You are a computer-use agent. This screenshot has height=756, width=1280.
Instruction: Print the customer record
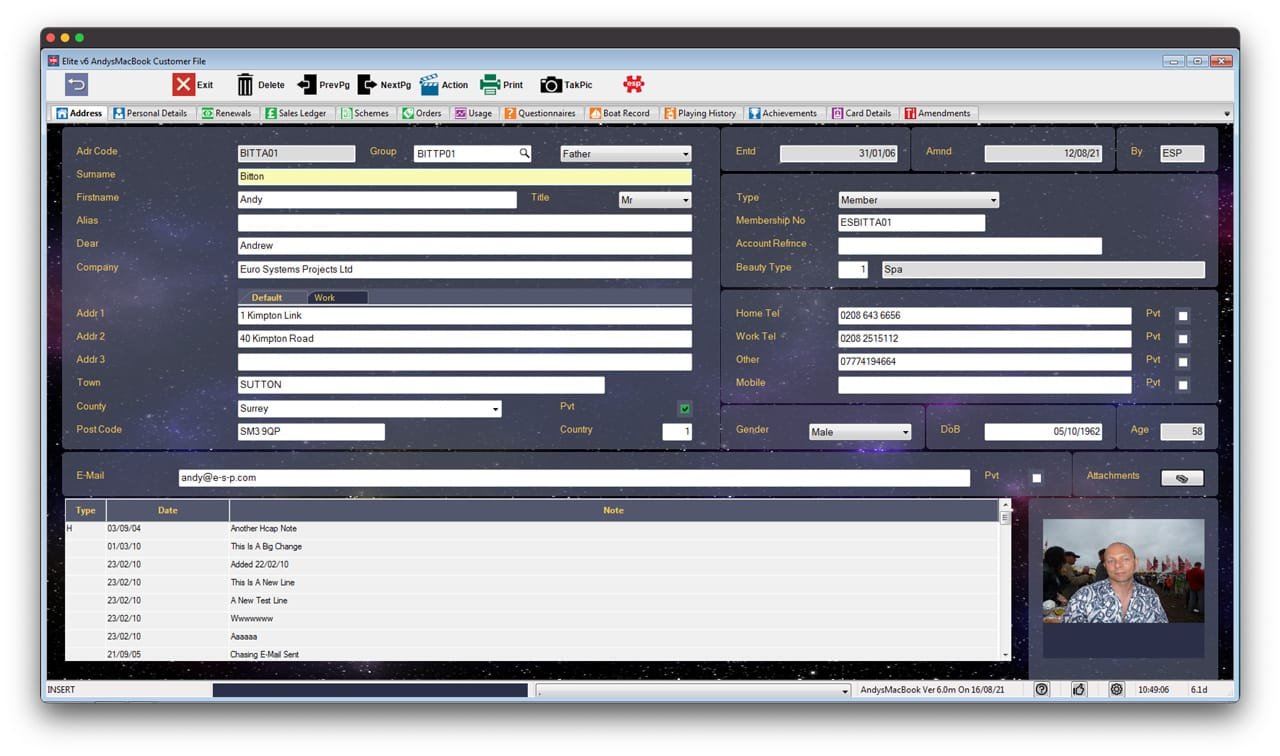click(x=489, y=85)
